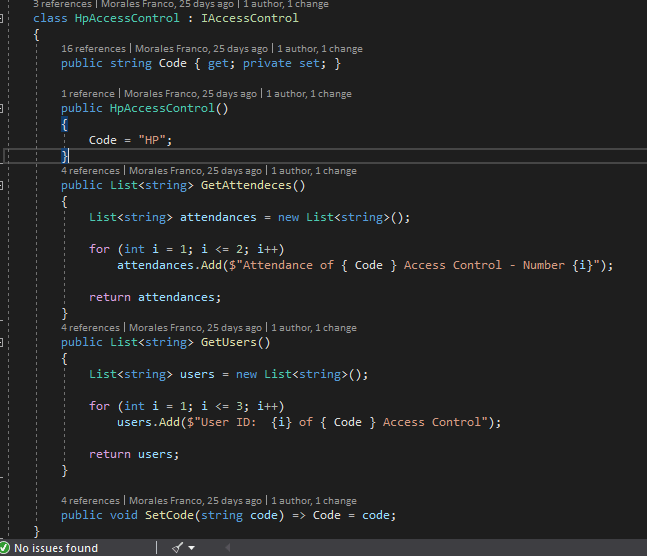Click the "void" return type of SetCode
Image resolution: width=647 pixels, height=556 pixels.
click(124, 516)
